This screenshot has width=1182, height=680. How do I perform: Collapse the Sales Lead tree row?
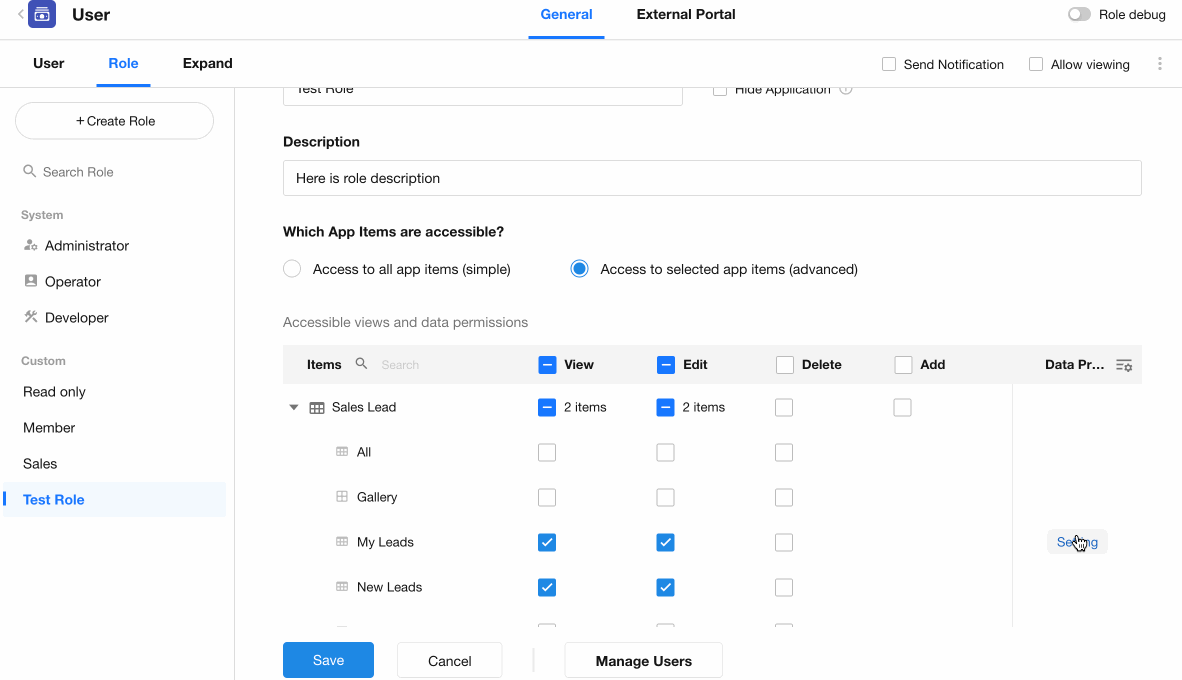(x=294, y=408)
